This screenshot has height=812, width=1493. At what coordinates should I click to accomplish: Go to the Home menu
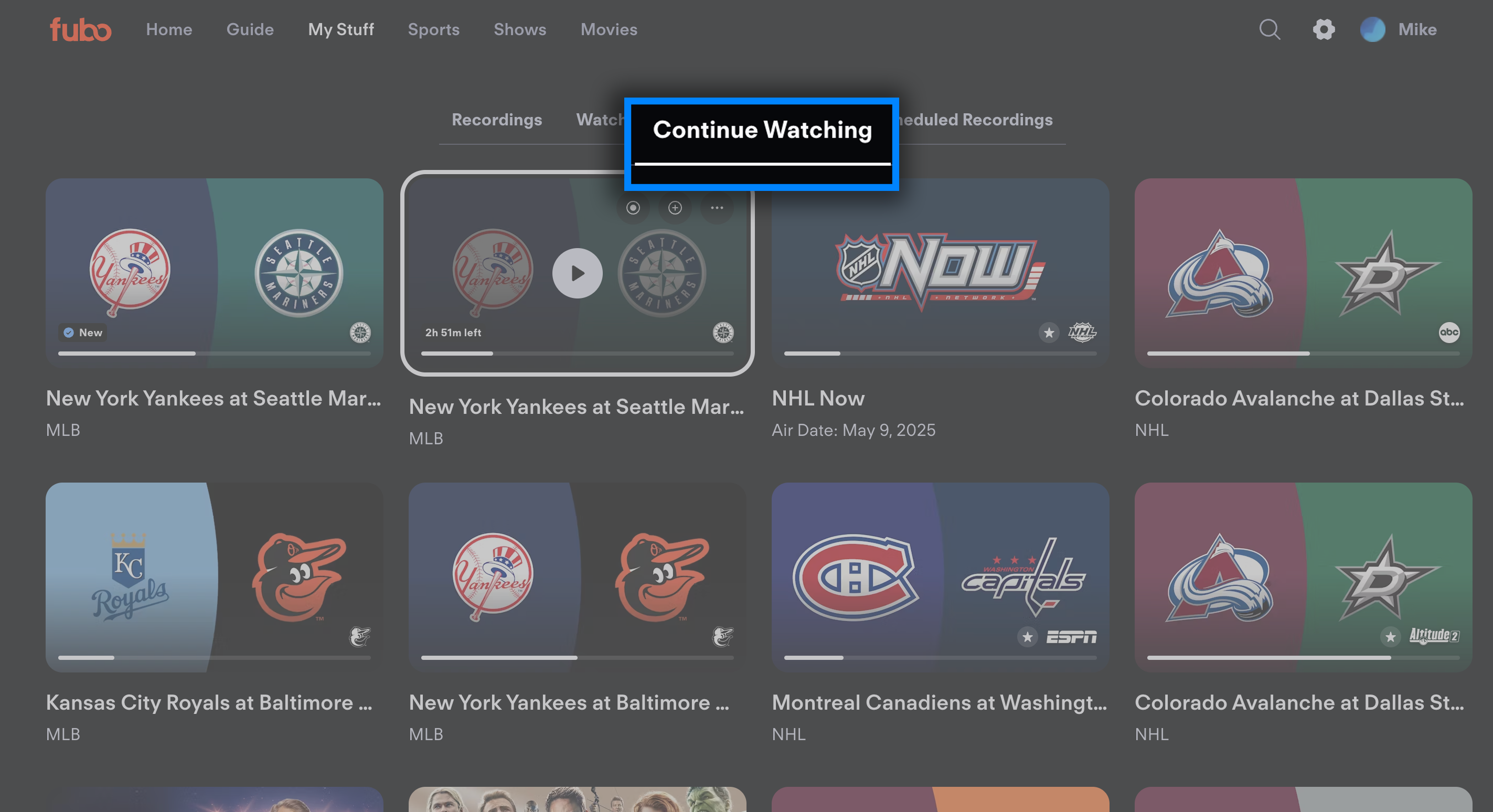(169, 29)
